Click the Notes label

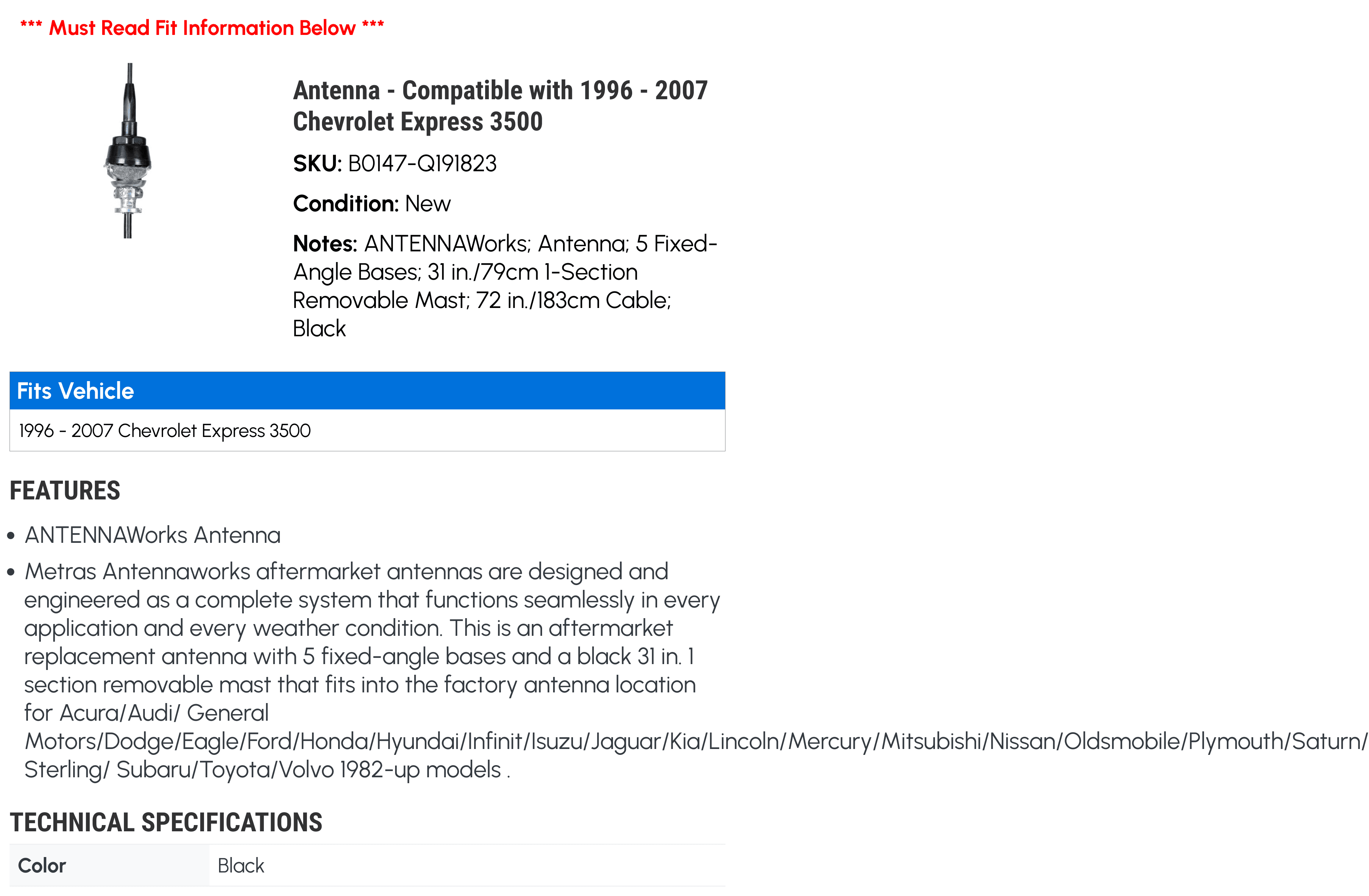pyautogui.click(x=325, y=244)
